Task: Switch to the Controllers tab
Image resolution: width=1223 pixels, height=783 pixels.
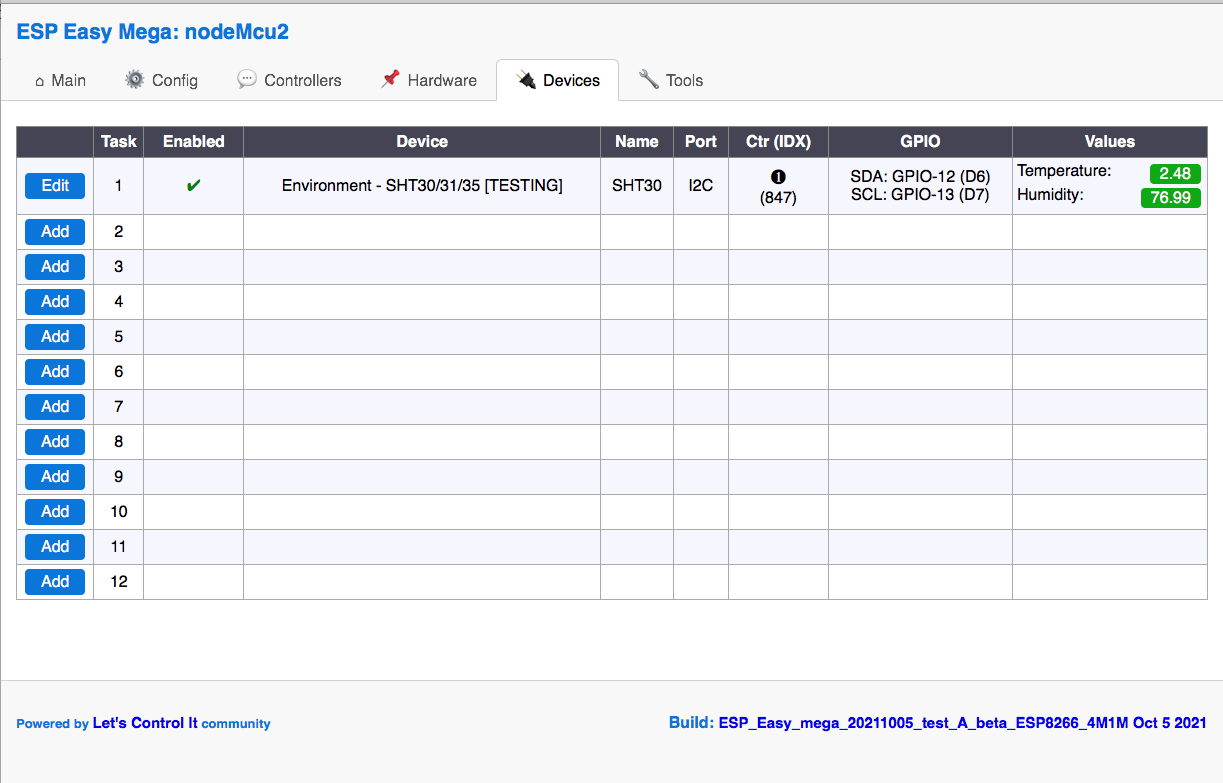Action: tap(301, 79)
